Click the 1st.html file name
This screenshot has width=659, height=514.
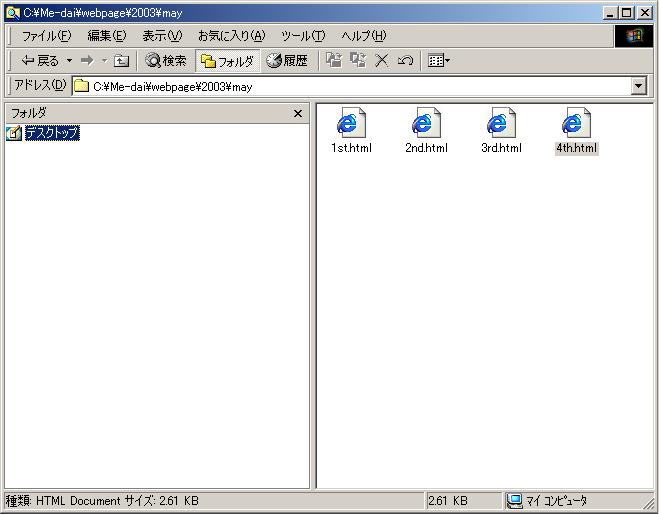coord(351,148)
